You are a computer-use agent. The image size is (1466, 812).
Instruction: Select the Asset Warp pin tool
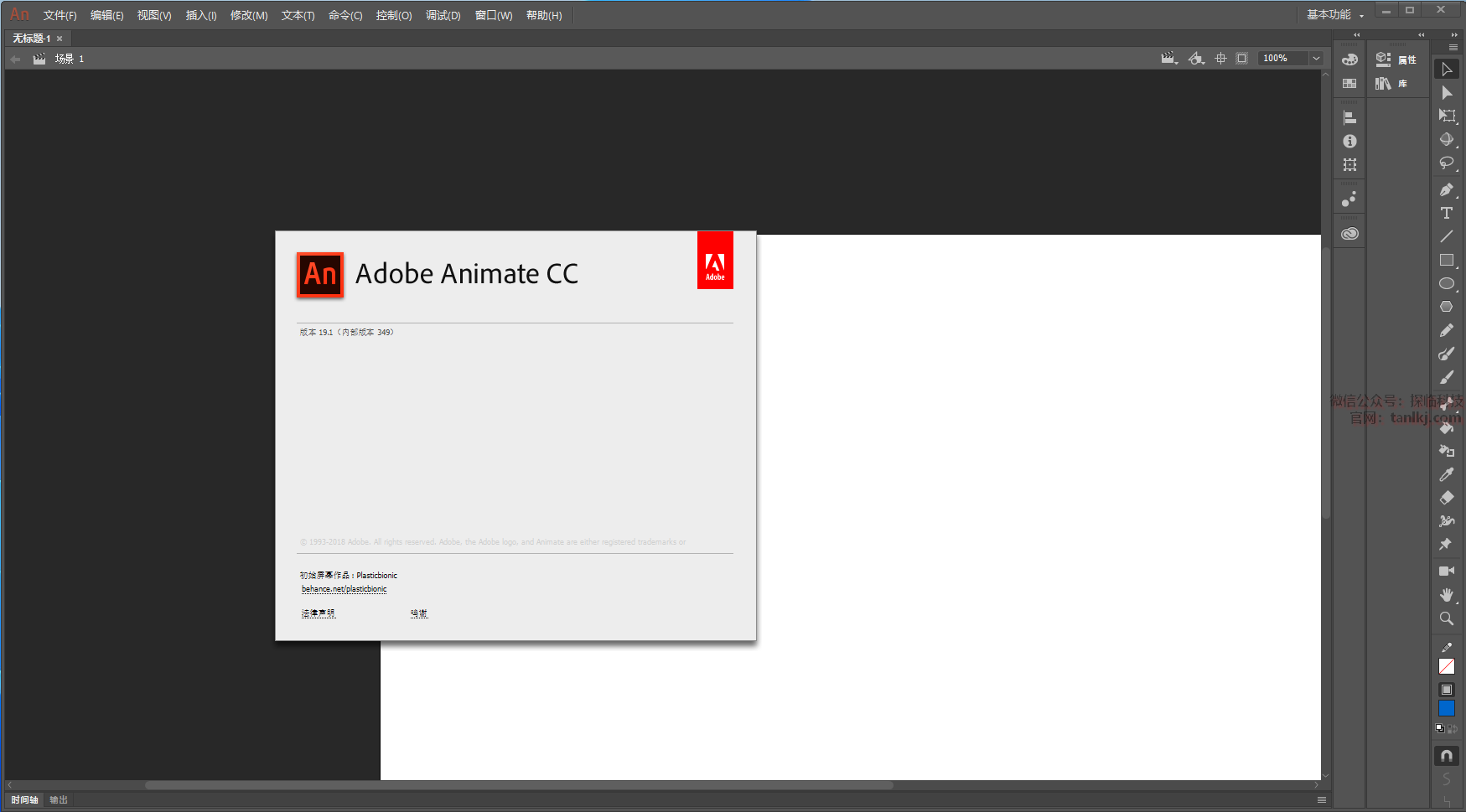(1447, 545)
